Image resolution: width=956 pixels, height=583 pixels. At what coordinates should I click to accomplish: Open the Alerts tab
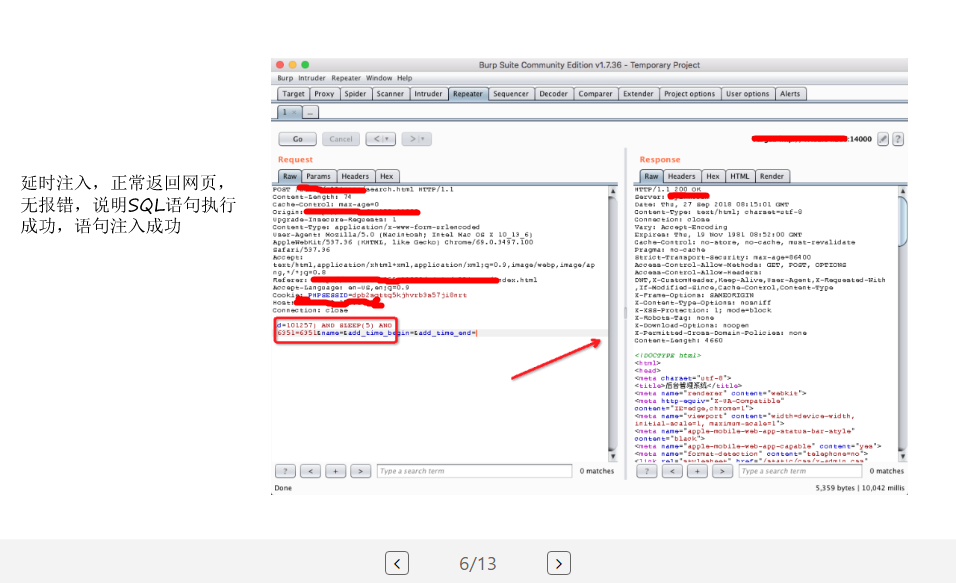[x=790, y=94]
